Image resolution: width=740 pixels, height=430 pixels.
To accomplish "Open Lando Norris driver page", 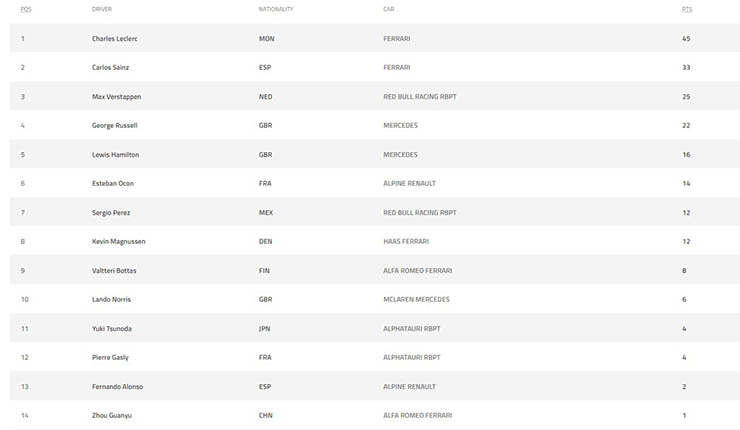I will point(110,300).
